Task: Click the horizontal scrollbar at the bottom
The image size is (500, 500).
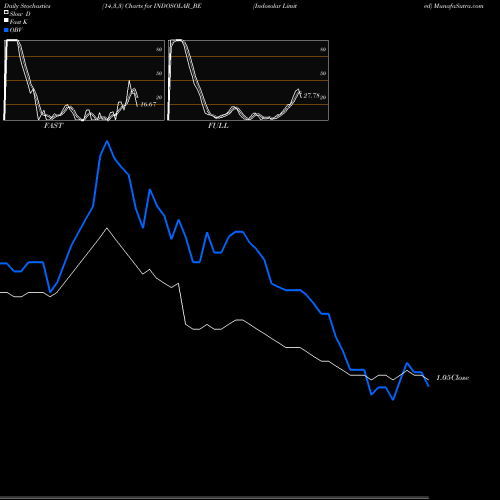Action: 214,498
